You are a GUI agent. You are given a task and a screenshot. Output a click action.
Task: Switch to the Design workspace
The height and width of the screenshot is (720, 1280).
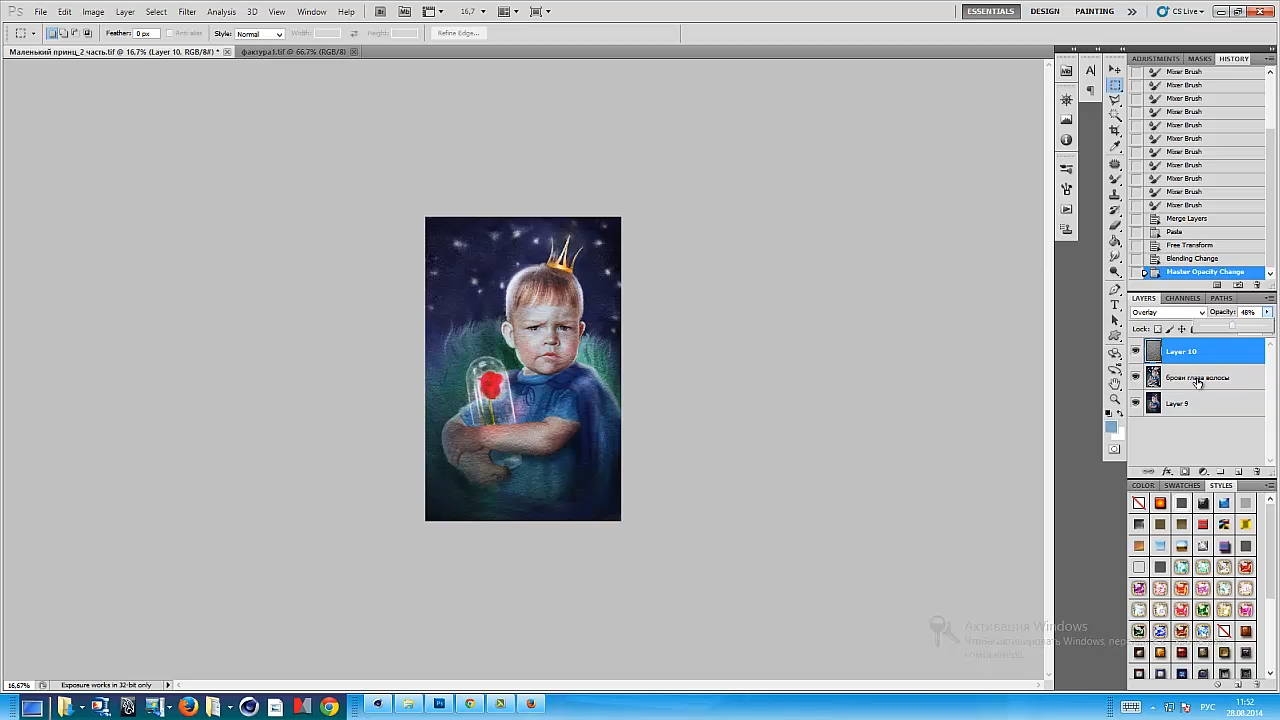point(1045,12)
